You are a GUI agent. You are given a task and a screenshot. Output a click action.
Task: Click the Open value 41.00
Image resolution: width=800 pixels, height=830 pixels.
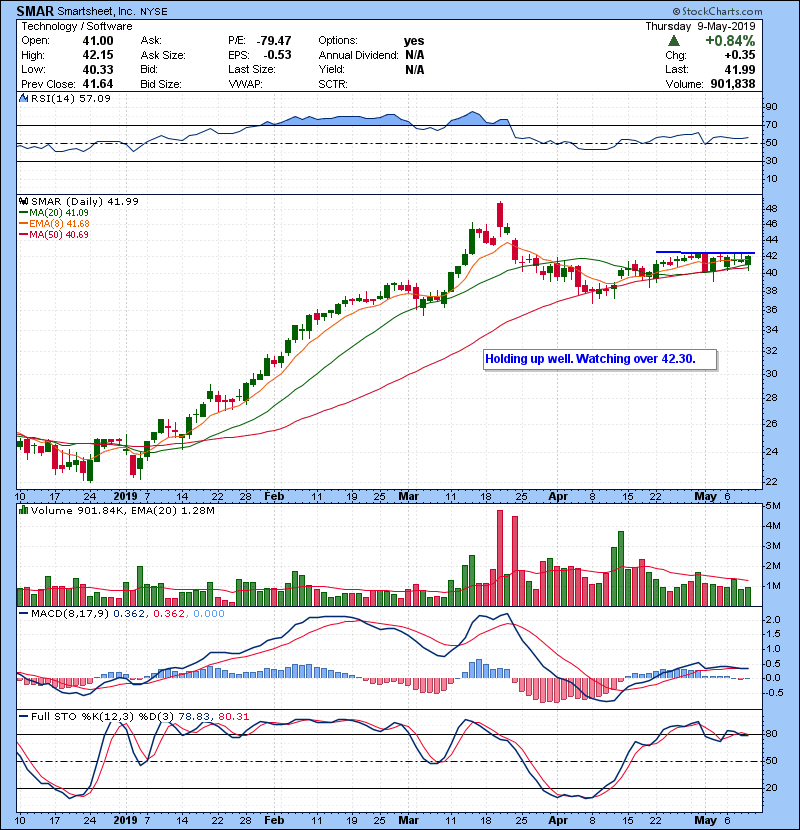(98, 41)
